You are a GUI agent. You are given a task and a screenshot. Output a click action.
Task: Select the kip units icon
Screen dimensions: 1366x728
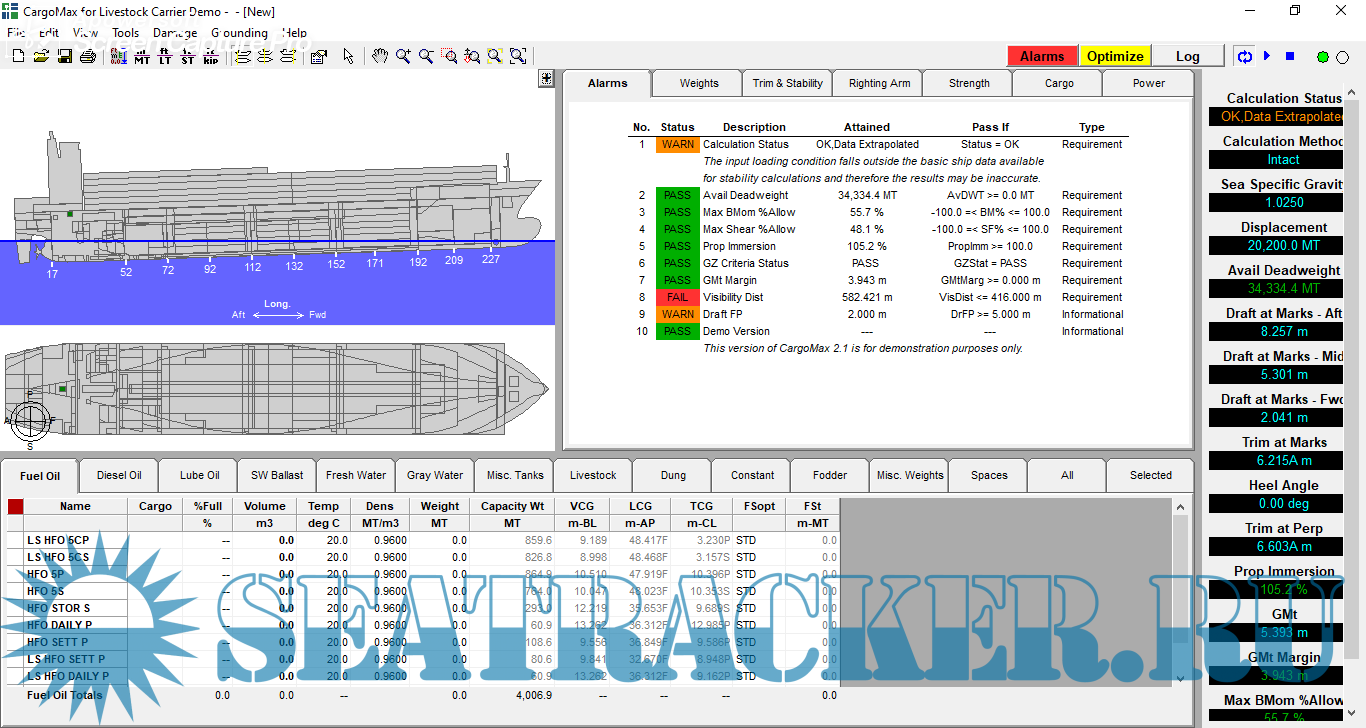210,57
